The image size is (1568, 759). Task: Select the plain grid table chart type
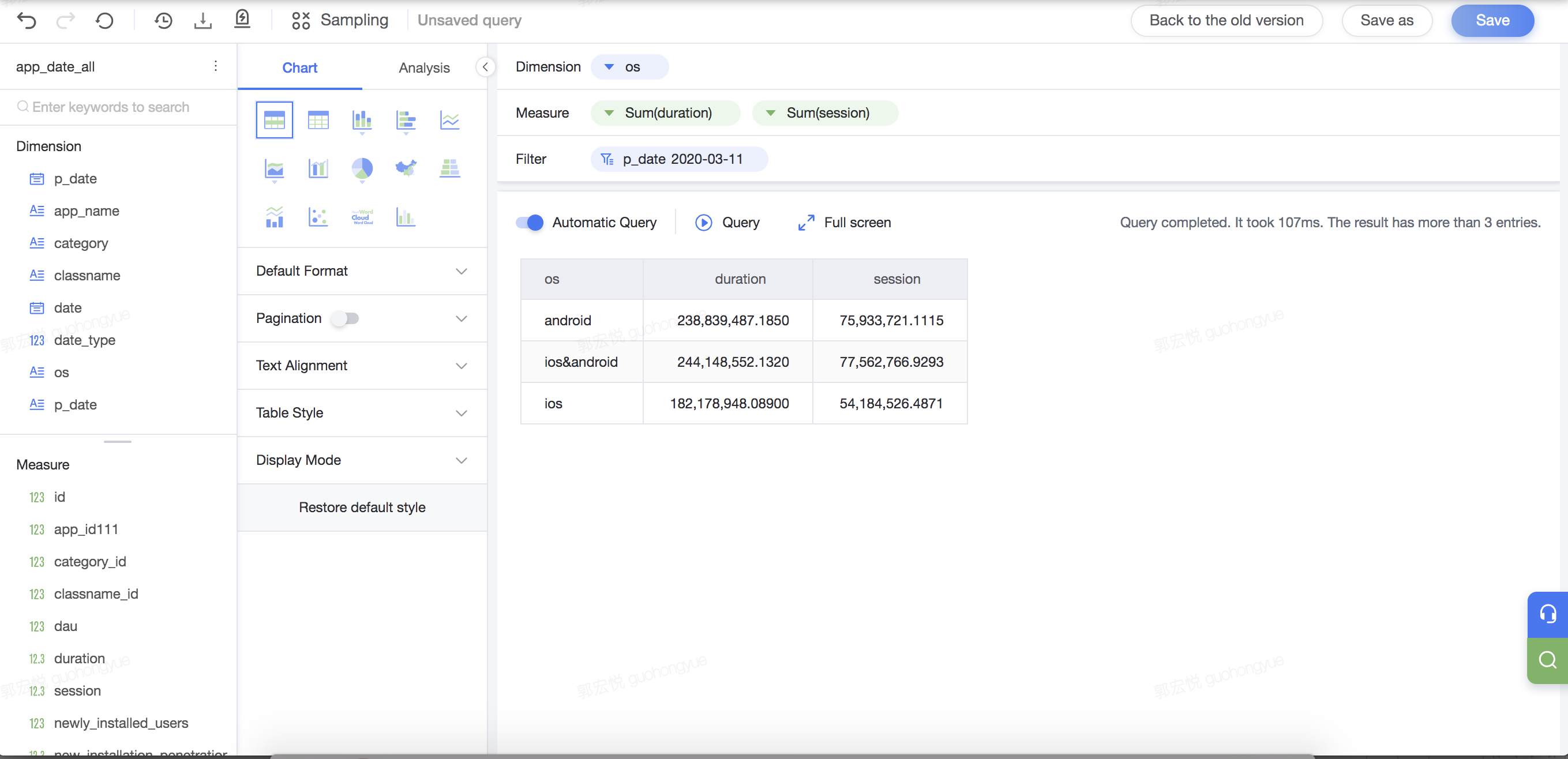(318, 120)
